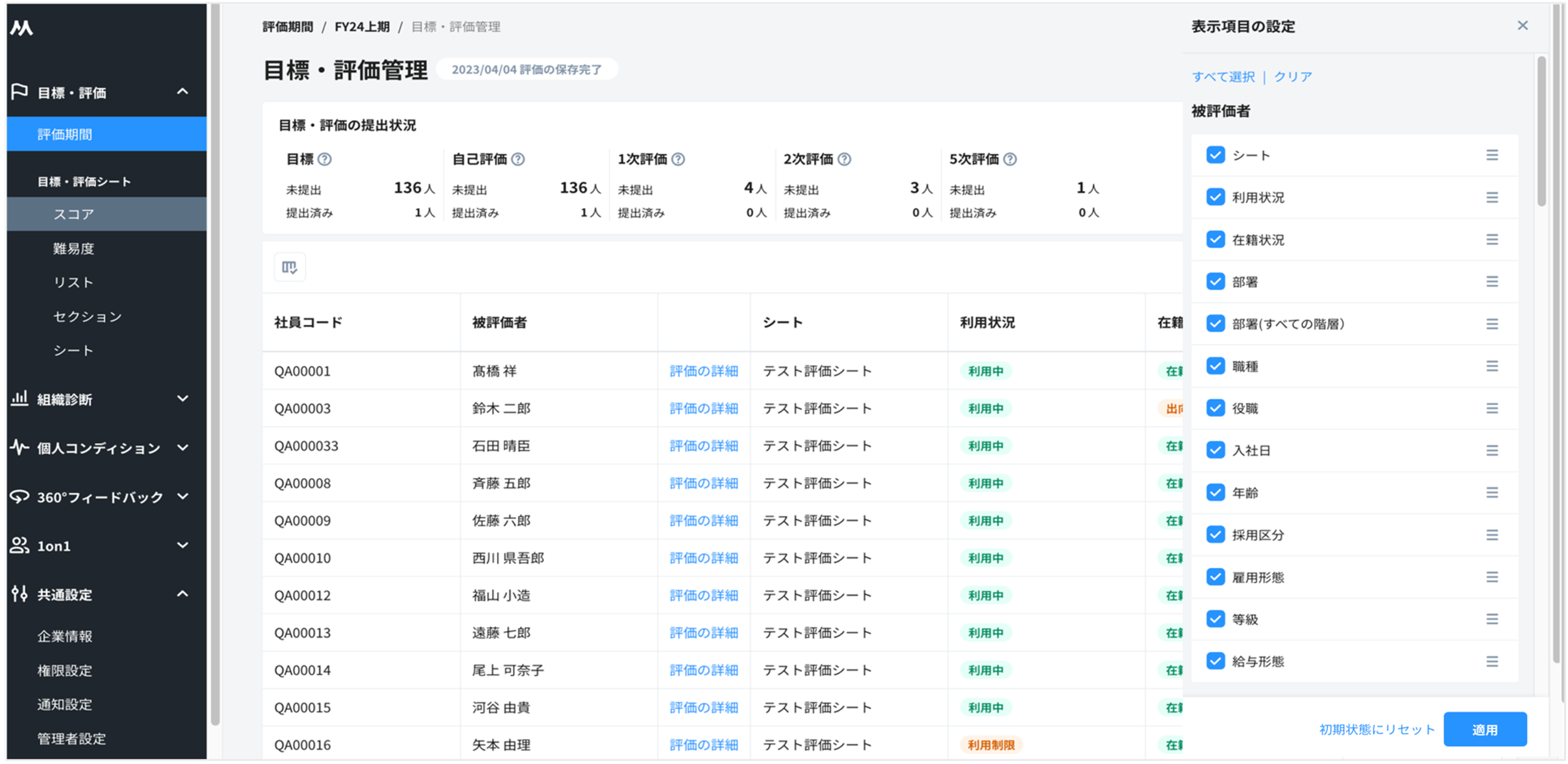Click the column display settings icon above the table
Viewport: 1568px width, 764px height.
coord(289,267)
